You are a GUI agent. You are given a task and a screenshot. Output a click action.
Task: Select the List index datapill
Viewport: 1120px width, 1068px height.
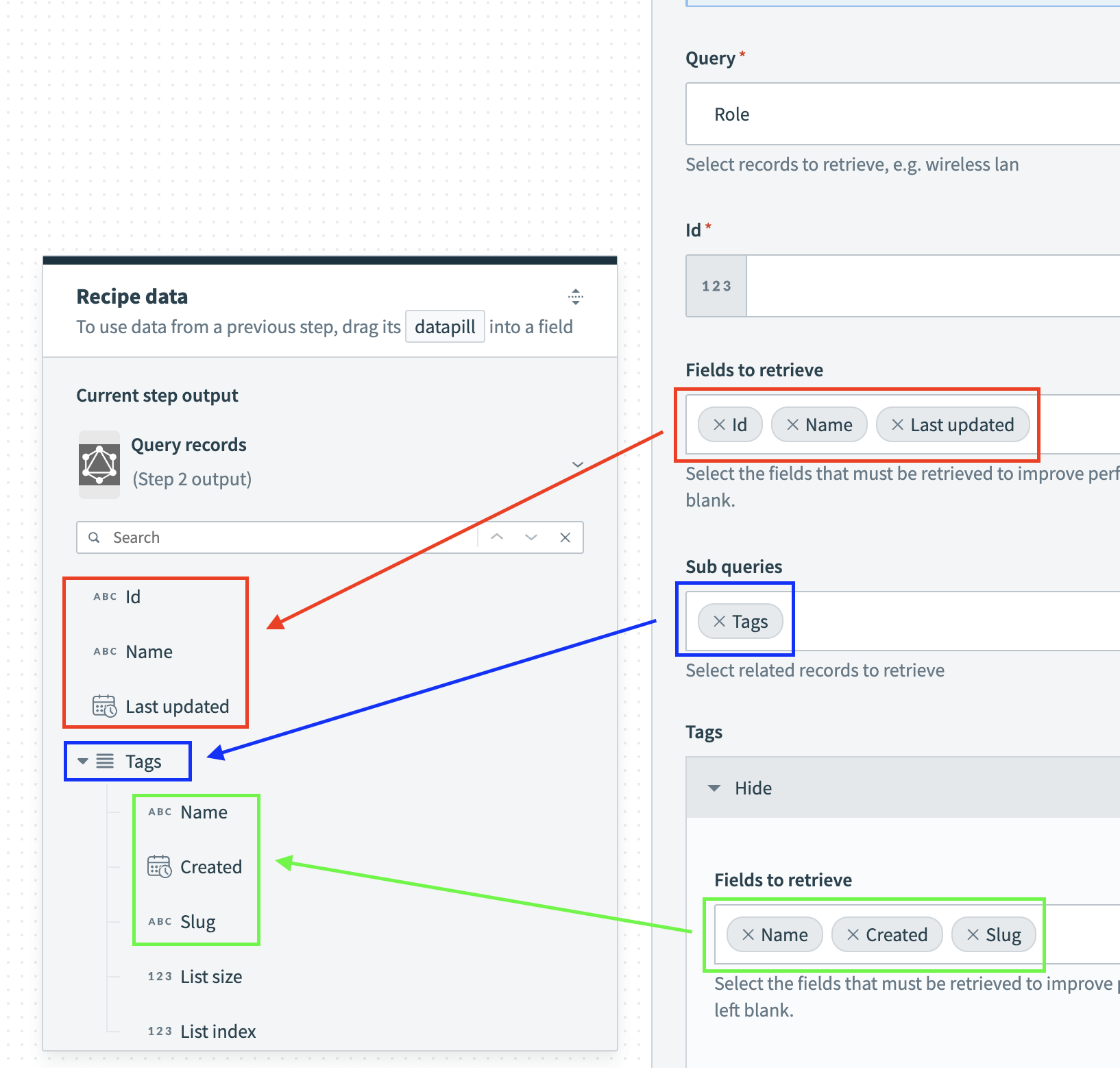tap(217, 1031)
